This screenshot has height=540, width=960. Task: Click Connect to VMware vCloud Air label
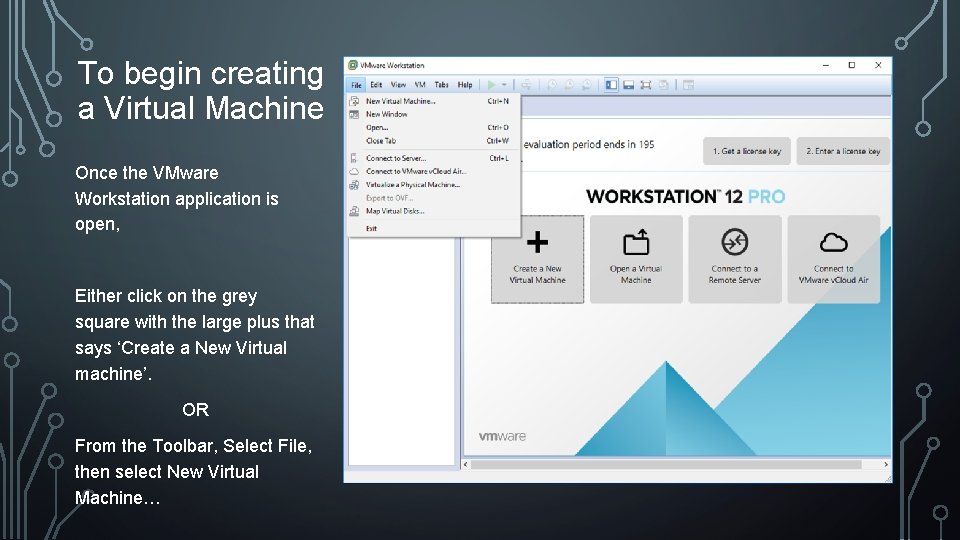[833, 274]
